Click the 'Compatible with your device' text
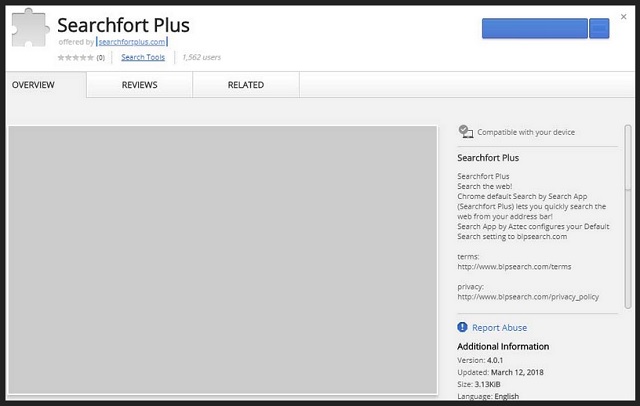 tap(526, 132)
